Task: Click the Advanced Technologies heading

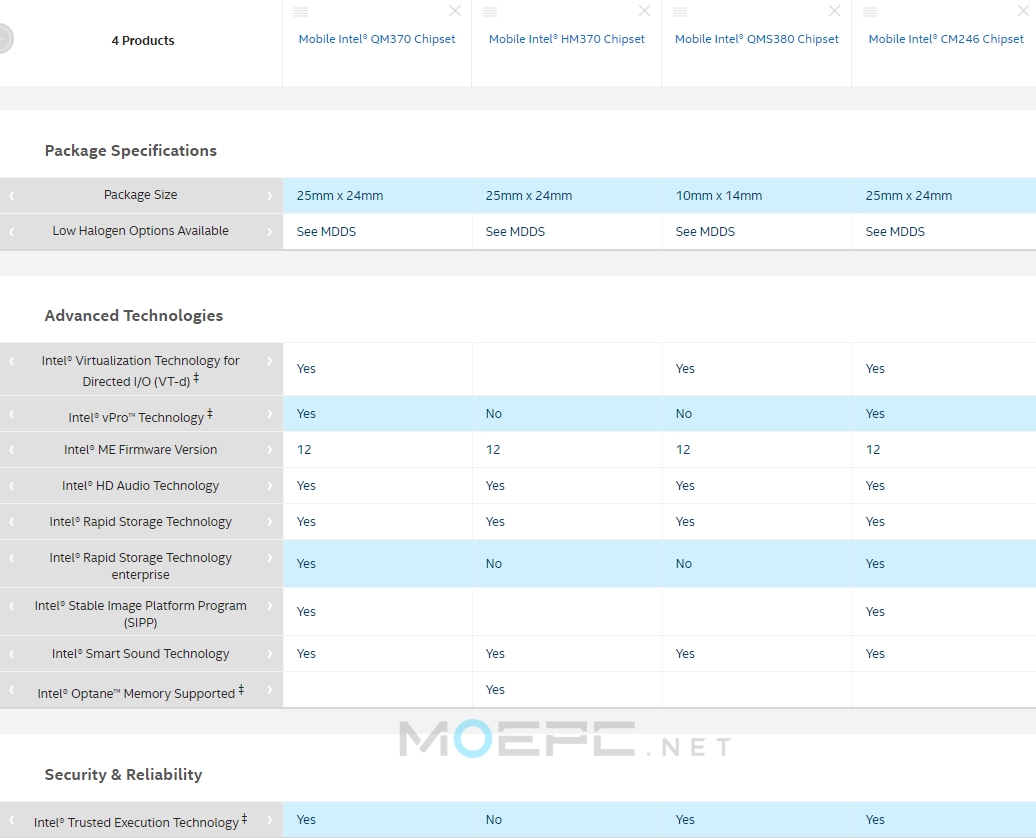Action: [133, 316]
